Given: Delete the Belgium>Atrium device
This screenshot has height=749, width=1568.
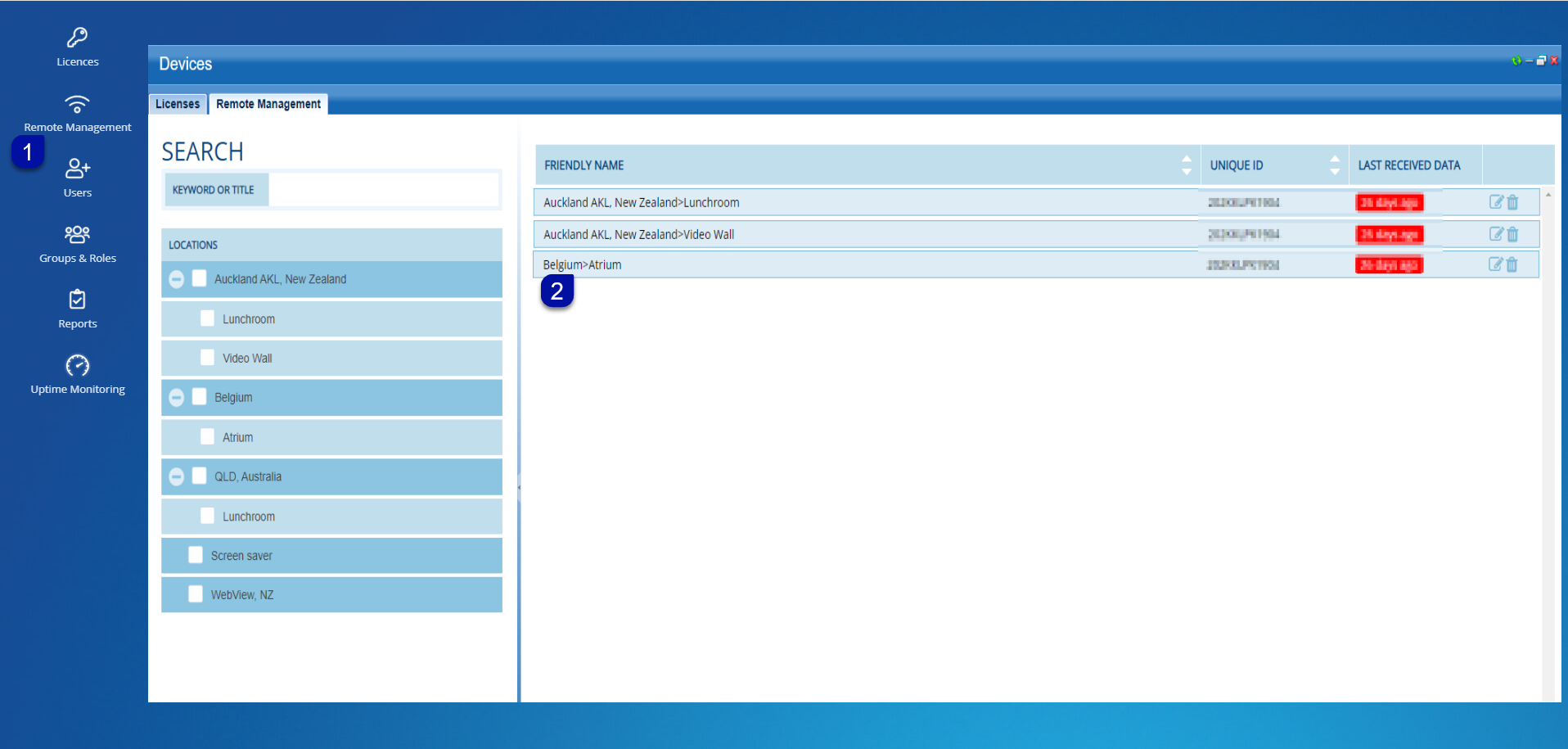Looking at the screenshot, I should [x=1512, y=264].
